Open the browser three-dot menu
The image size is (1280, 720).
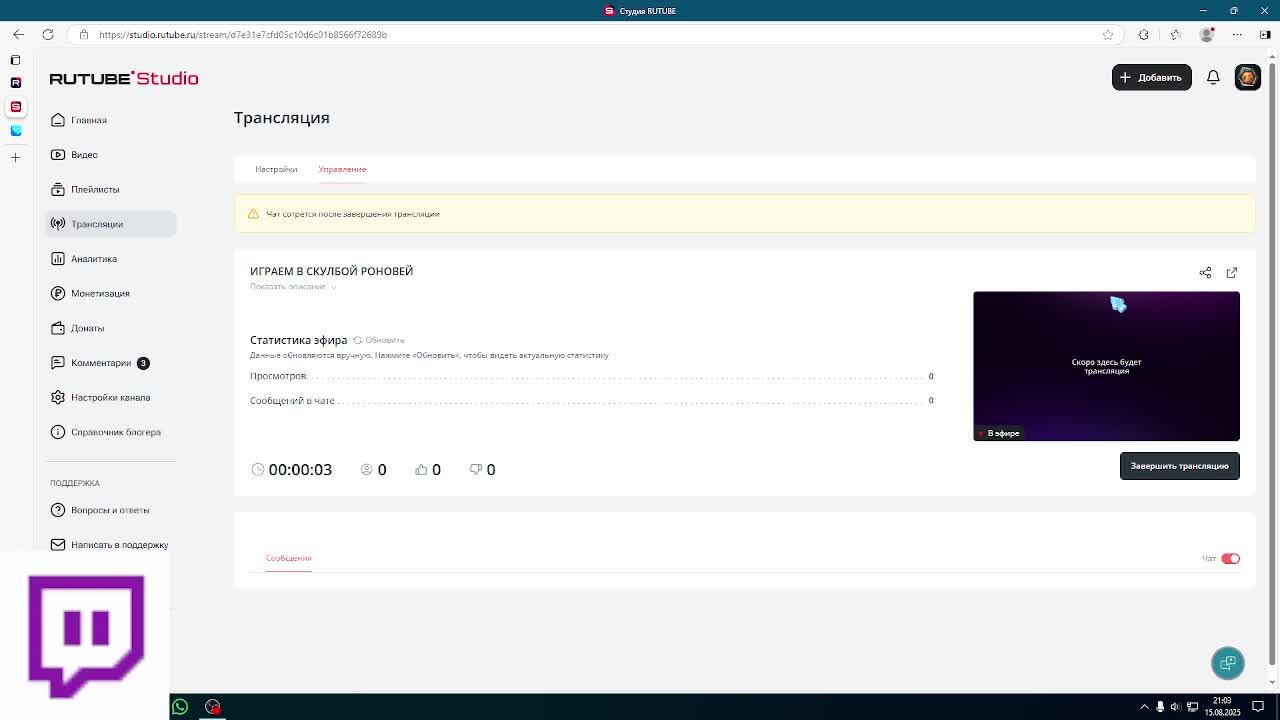coord(1237,35)
